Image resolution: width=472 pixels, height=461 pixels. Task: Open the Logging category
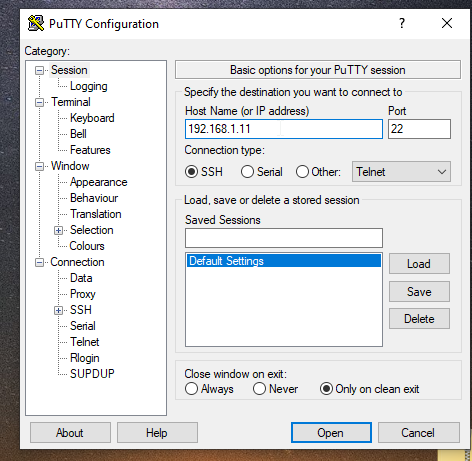(x=89, y=86)
